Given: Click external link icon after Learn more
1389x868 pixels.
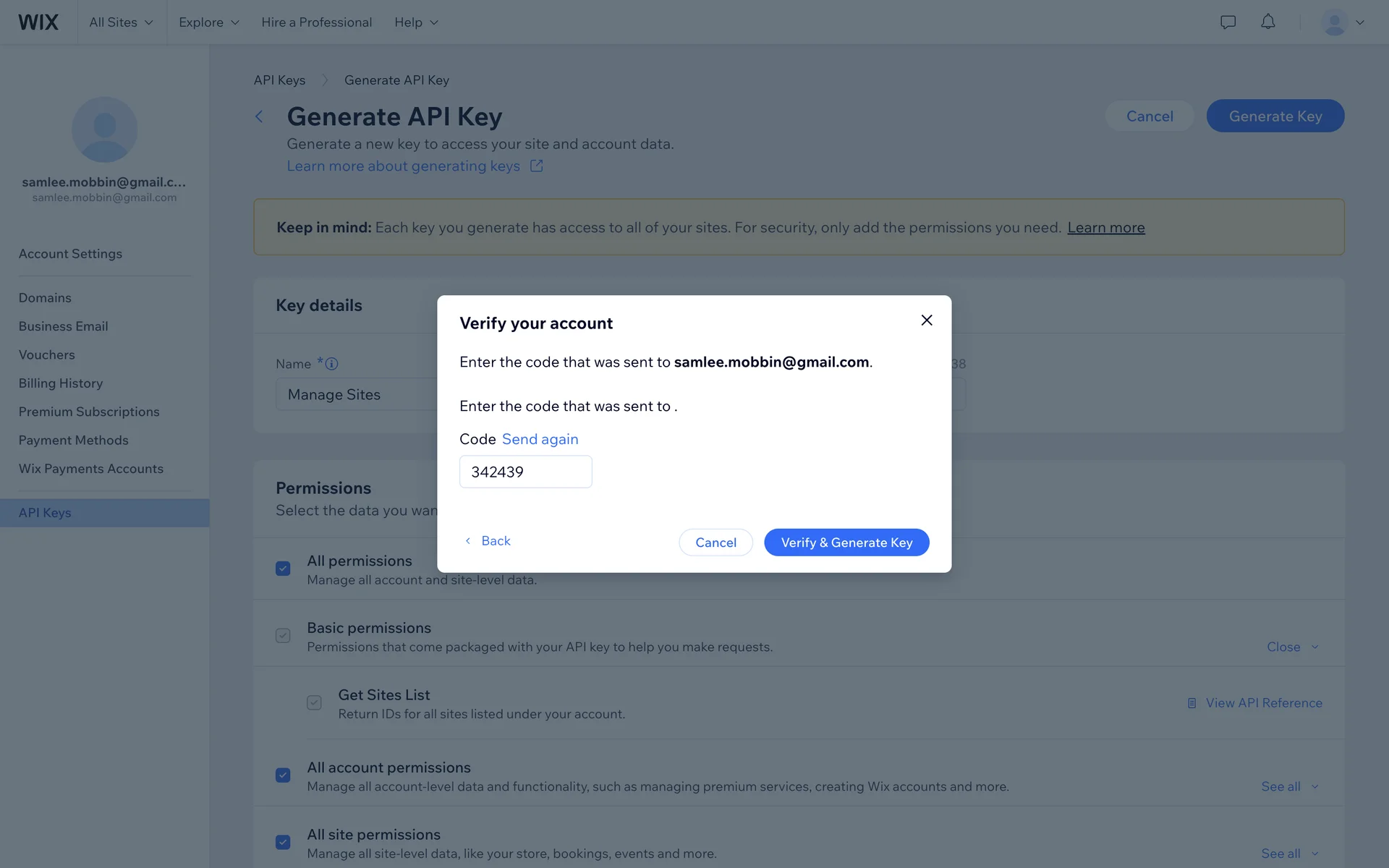Looking at the screenshot, I should tap(536, 166).
